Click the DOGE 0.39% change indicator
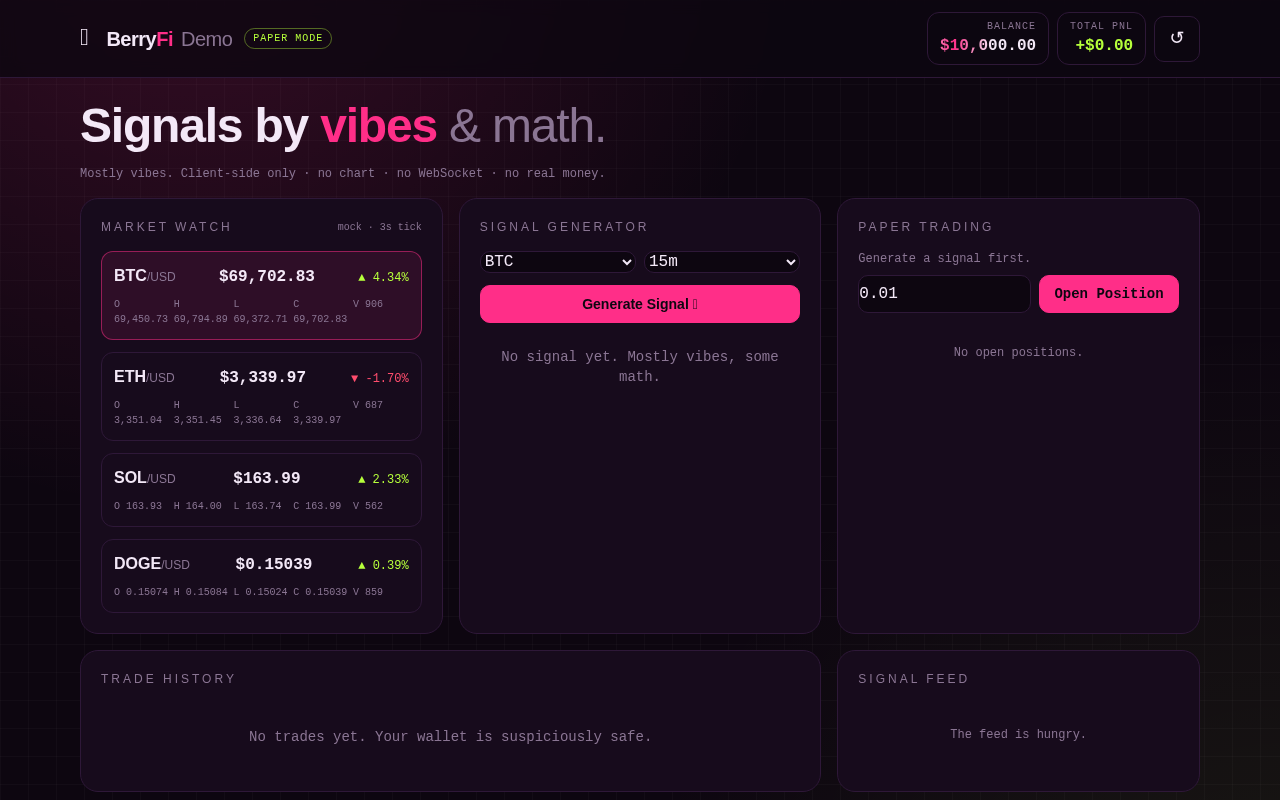The height and width of the screenshot is (800, 1280). pyautogui.click(x=383, y=566)
